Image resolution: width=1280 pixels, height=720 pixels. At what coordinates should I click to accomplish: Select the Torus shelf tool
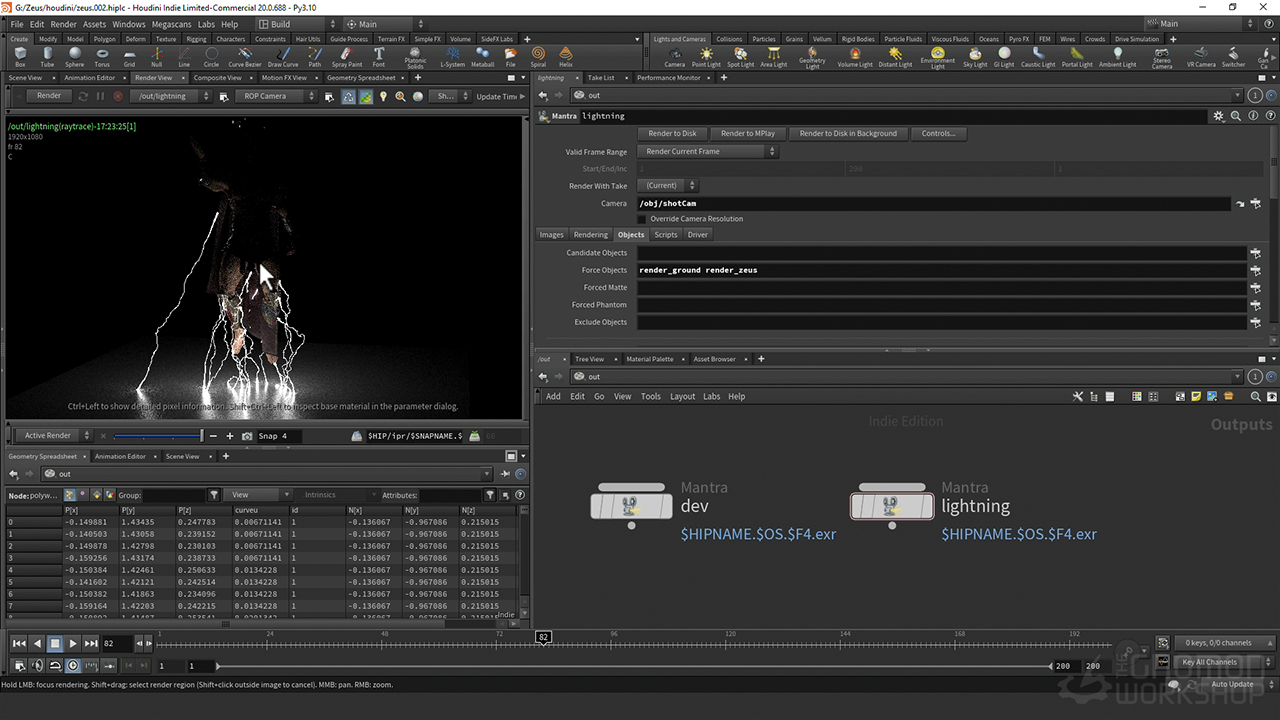click(x=102, y=56)
